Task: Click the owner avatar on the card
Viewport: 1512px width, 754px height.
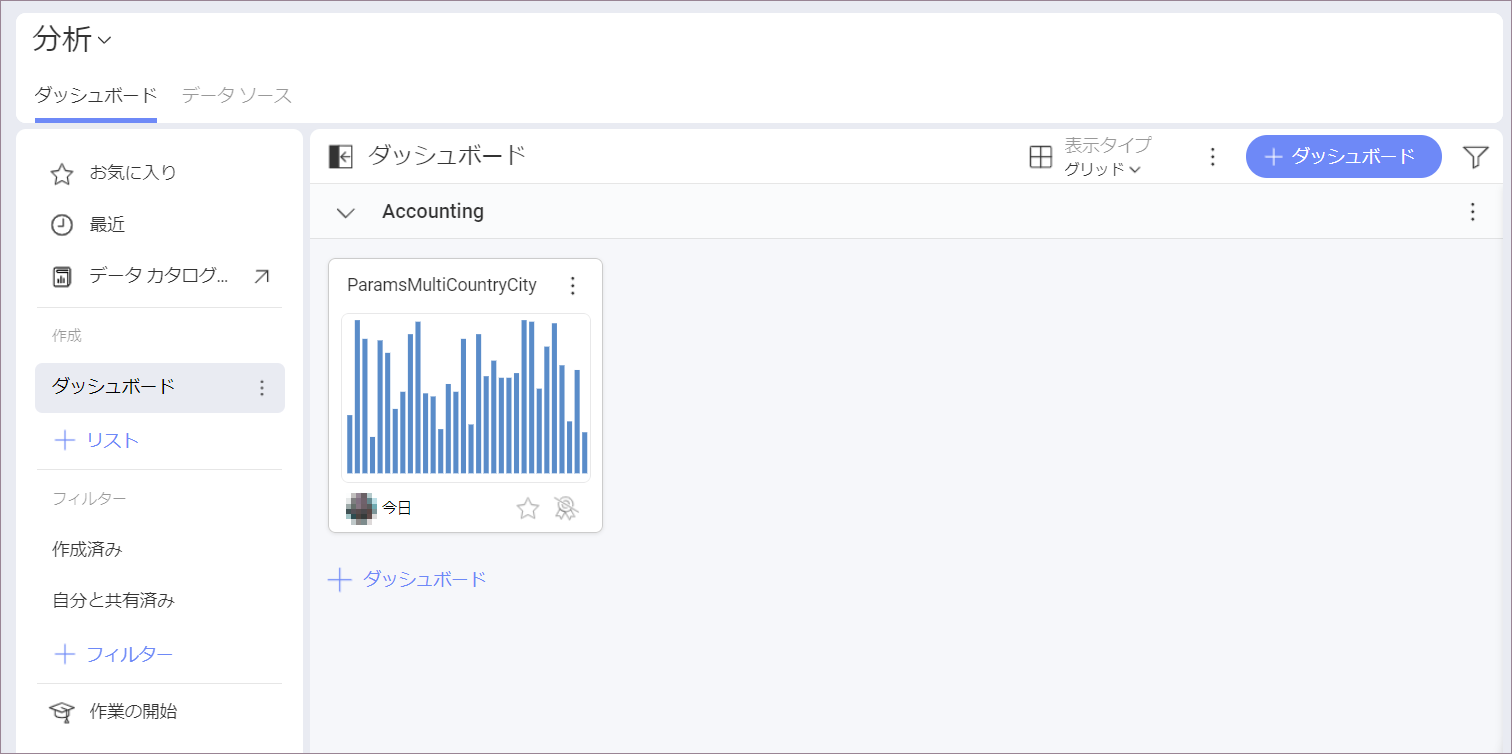Action: (361, 508)
